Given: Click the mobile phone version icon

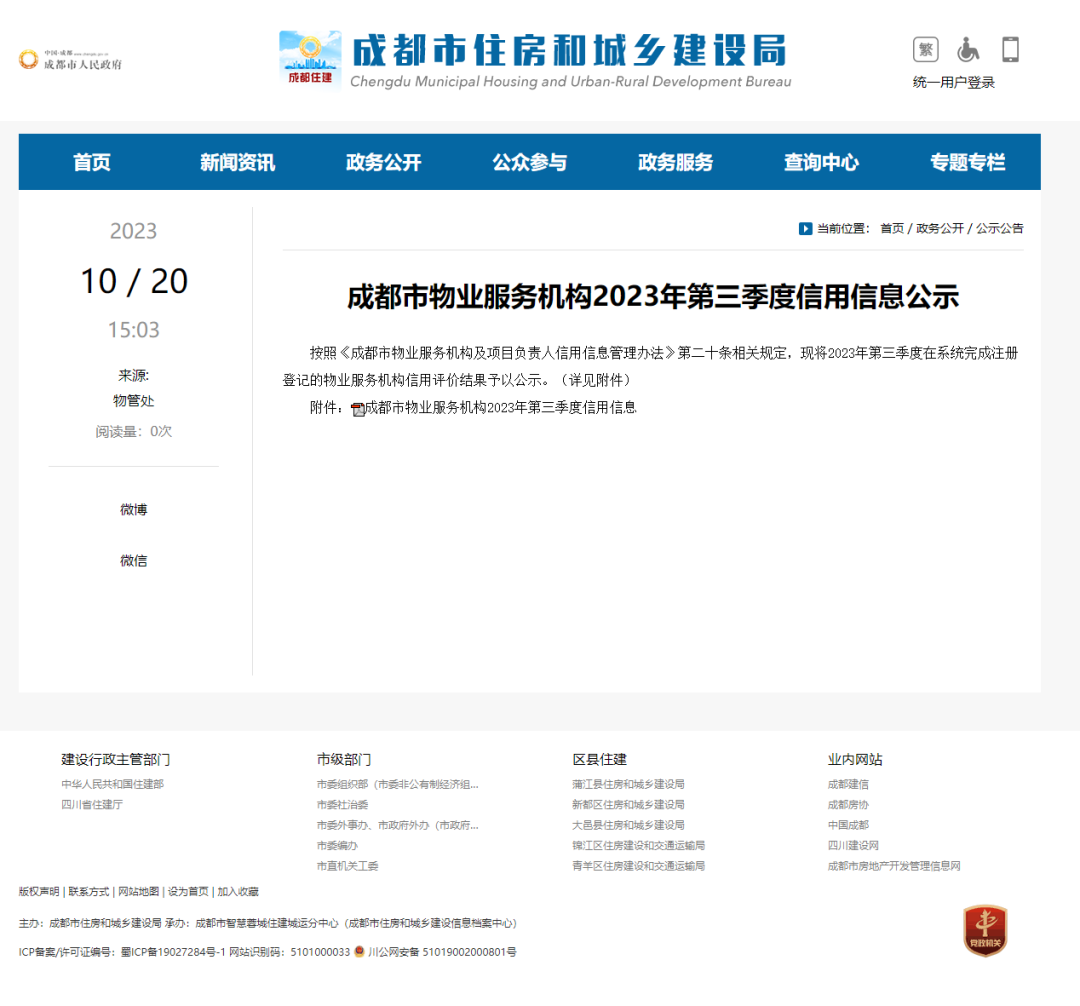Looking at the screenshot, I should coord(1010,49).
